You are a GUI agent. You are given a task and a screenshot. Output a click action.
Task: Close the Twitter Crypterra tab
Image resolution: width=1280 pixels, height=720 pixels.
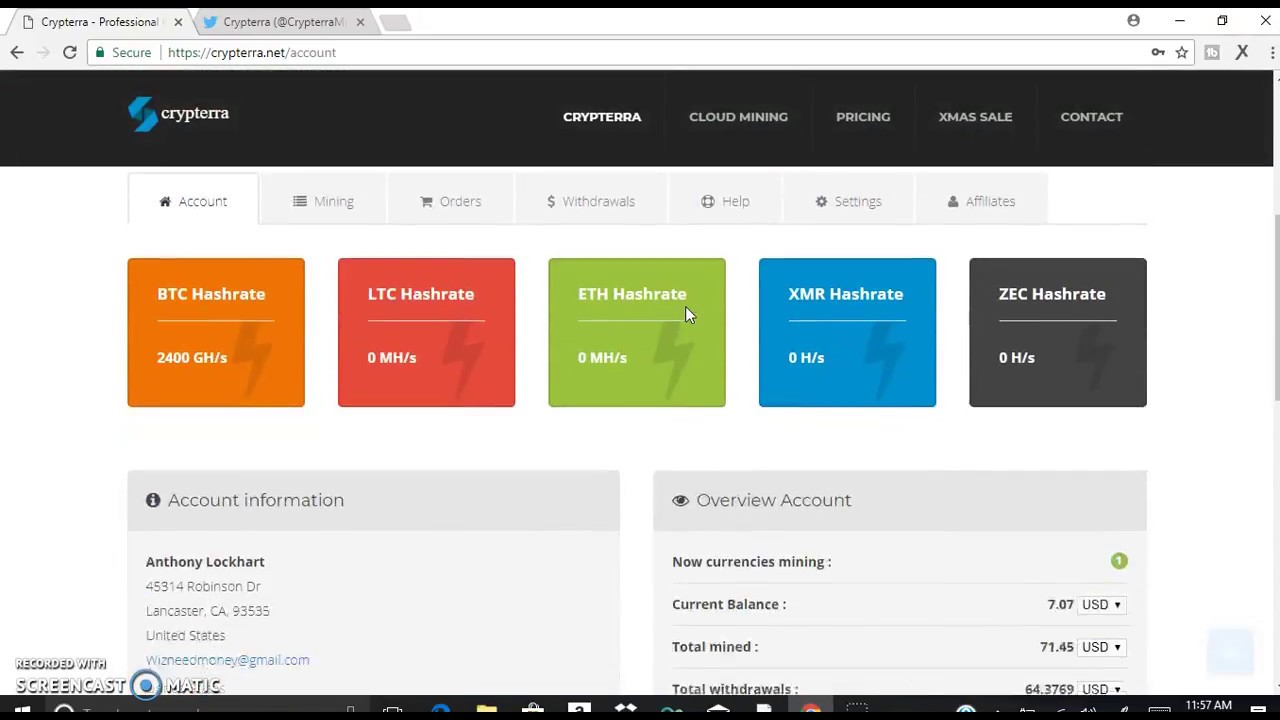[360, 22]
